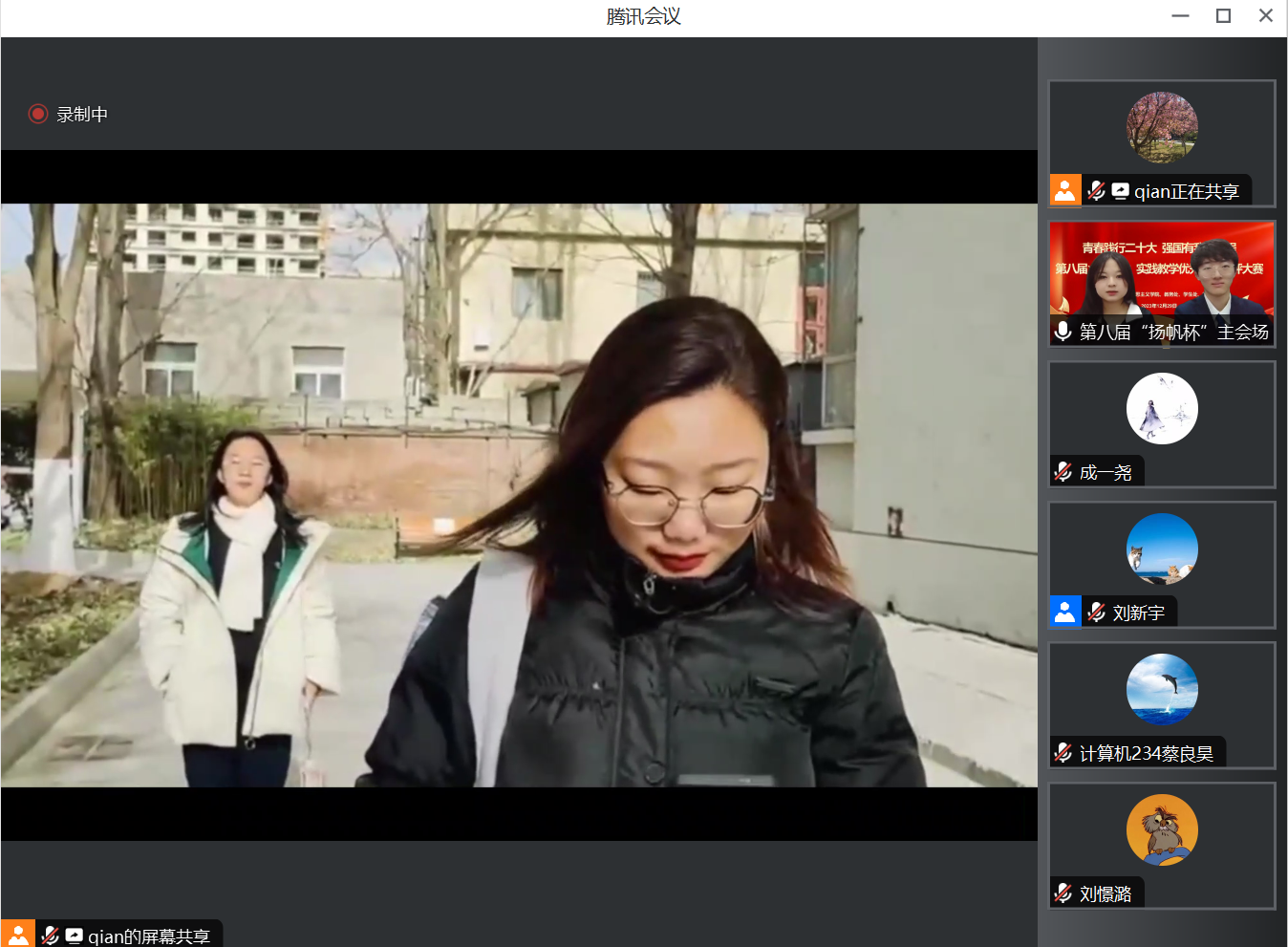Click the active microphone icon on 主会场 tile
Image resolution: width=1288 pixels, height=947 pixels.
1063,333
